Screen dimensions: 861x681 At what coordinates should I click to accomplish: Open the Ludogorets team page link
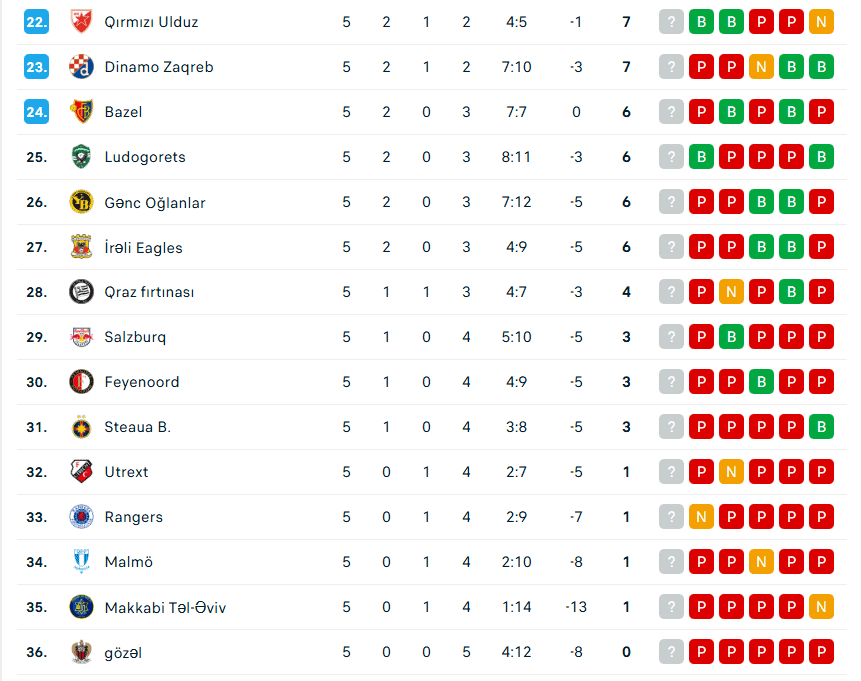(145, 157)
